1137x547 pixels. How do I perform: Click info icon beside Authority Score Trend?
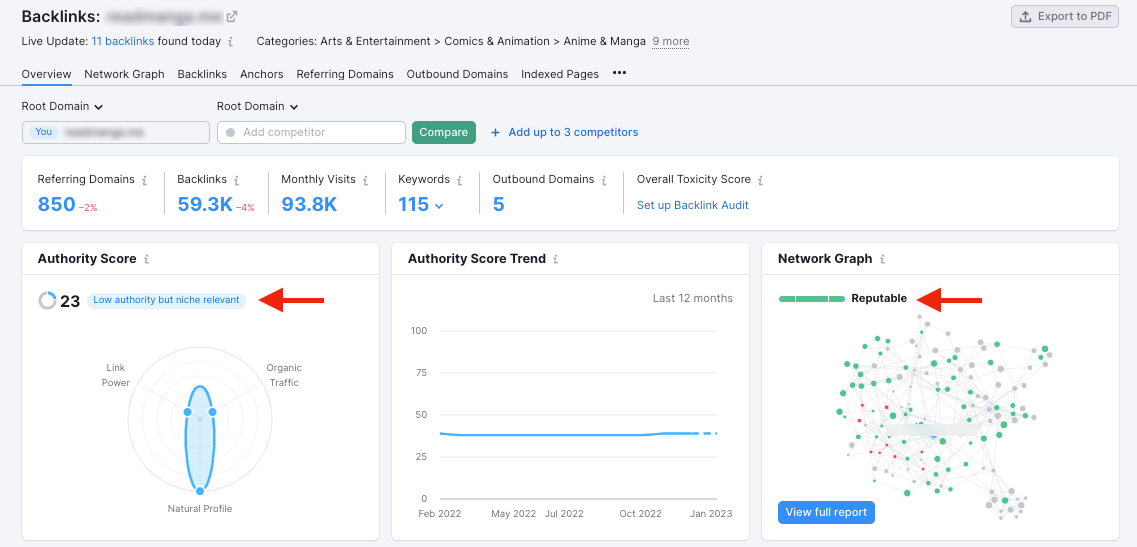pyautogui.click(x=556, y=259)
